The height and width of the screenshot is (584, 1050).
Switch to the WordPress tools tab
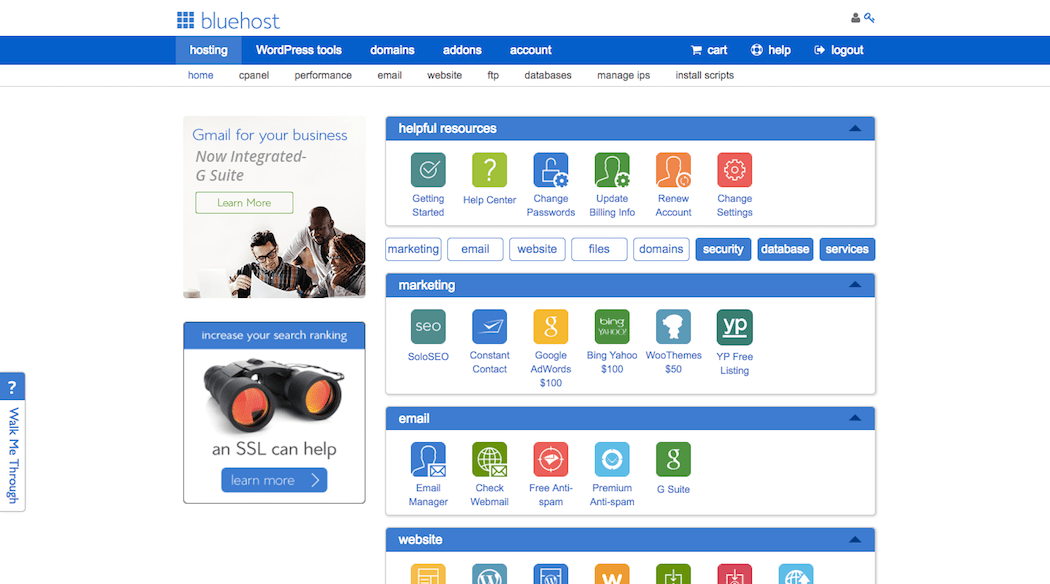299,50
